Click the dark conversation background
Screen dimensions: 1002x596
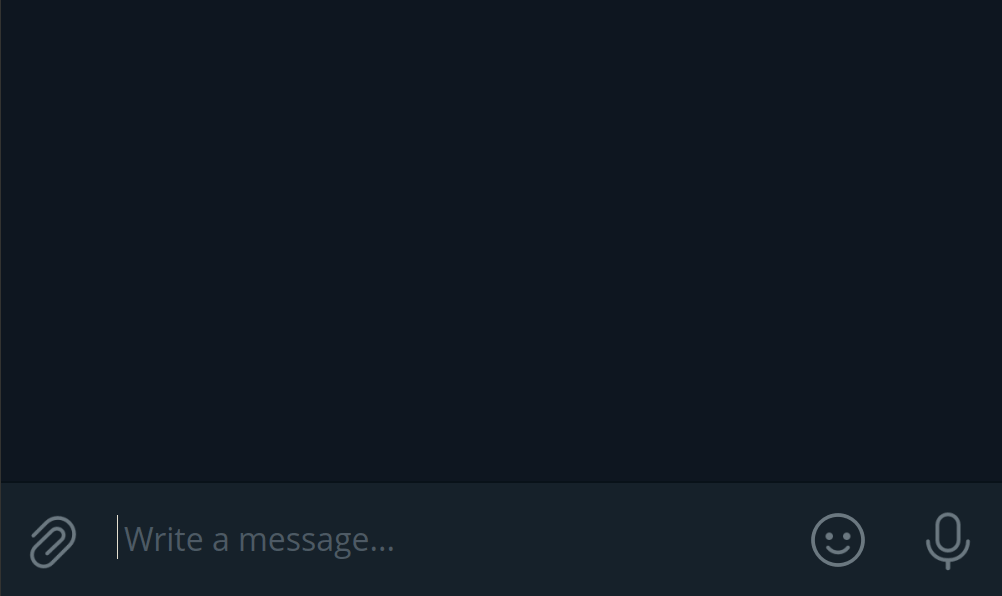point(501,241)
